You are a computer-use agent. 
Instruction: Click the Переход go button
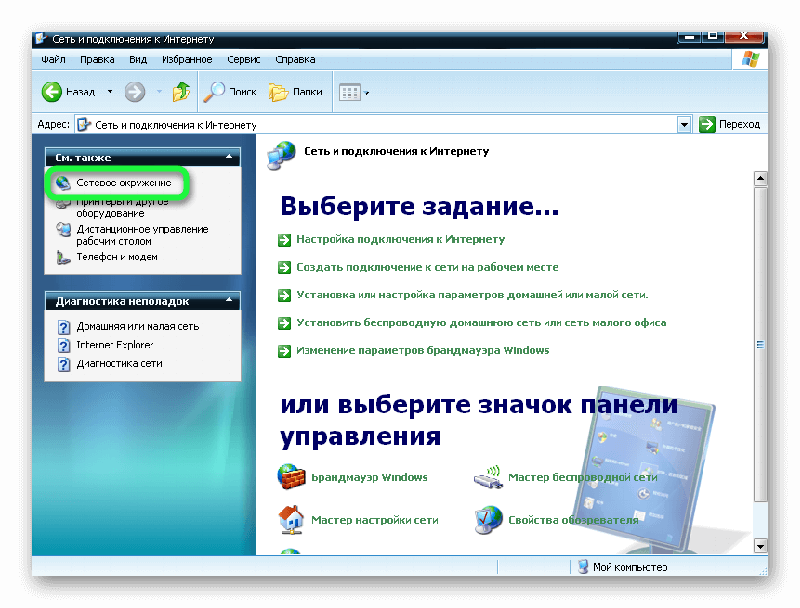[x=730, y=124]
